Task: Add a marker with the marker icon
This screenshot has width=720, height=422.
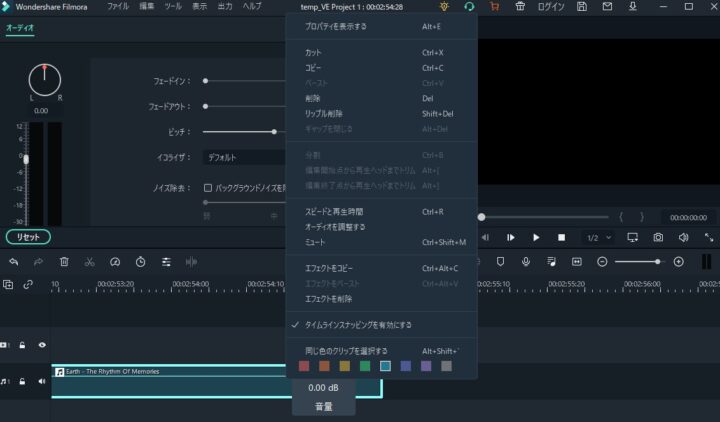Action: pyautogui.click(x=501, y=261)
